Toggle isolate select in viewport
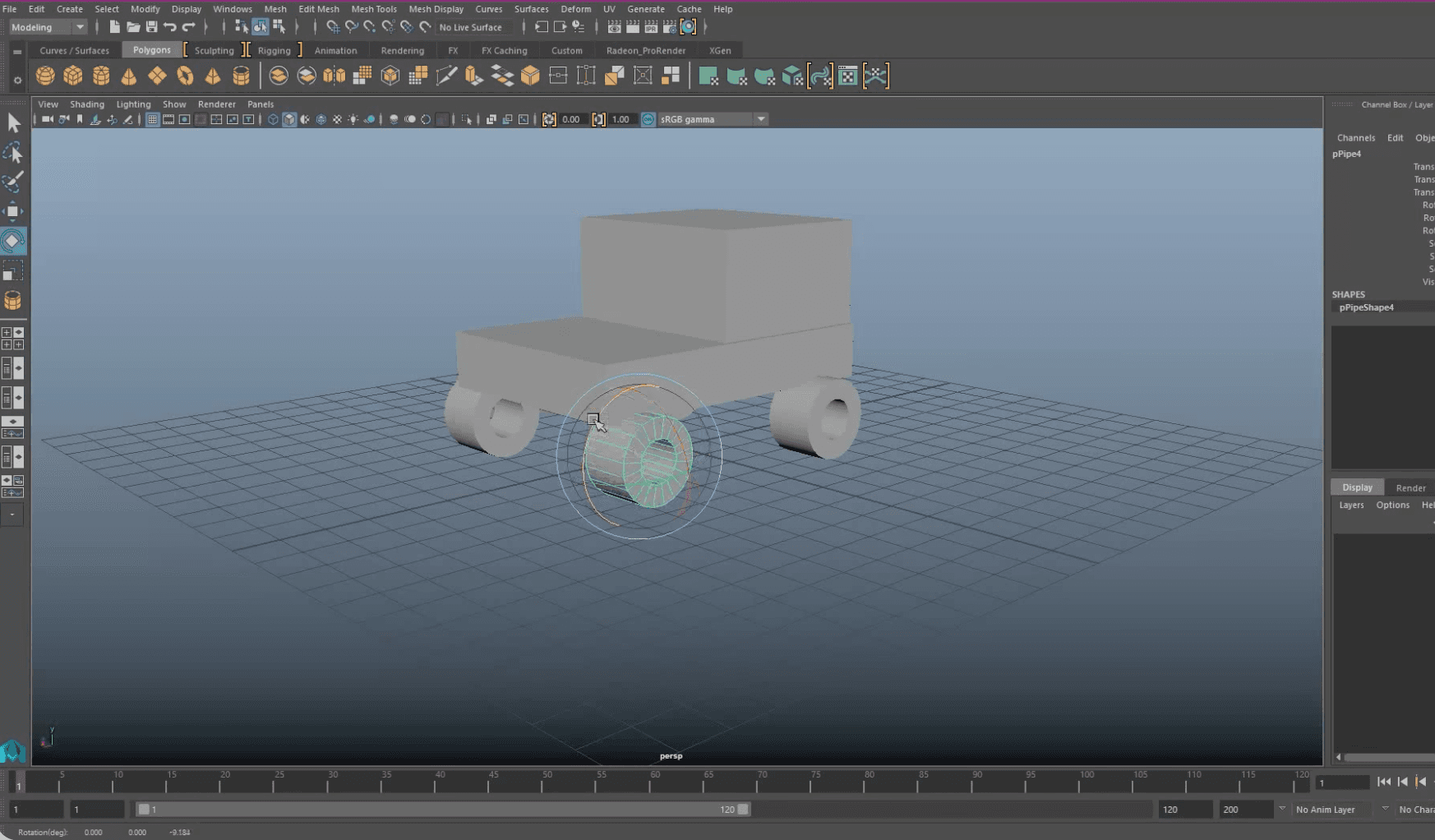 [467, 119]
